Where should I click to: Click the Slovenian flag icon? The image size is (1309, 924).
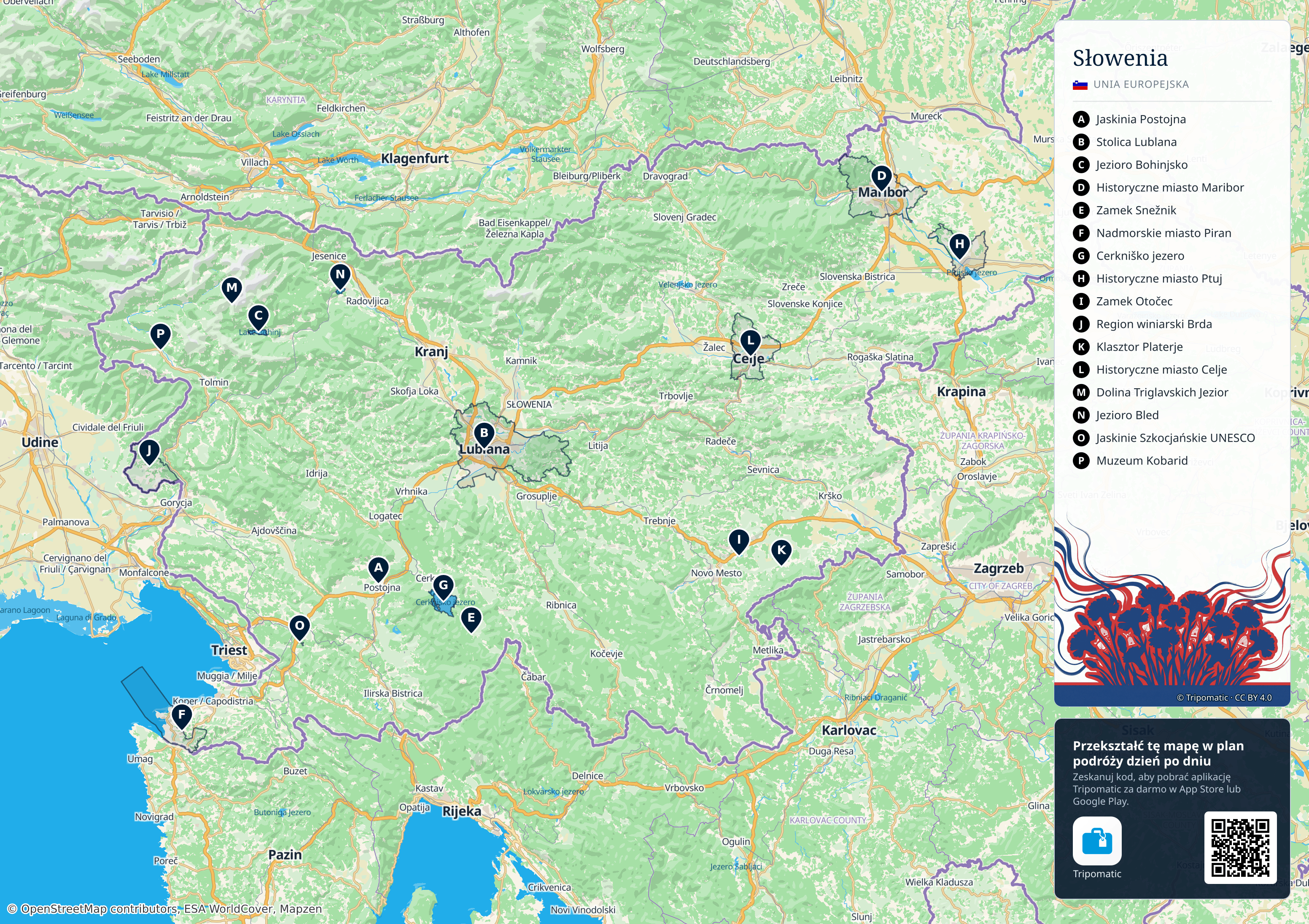(1080, 85)
